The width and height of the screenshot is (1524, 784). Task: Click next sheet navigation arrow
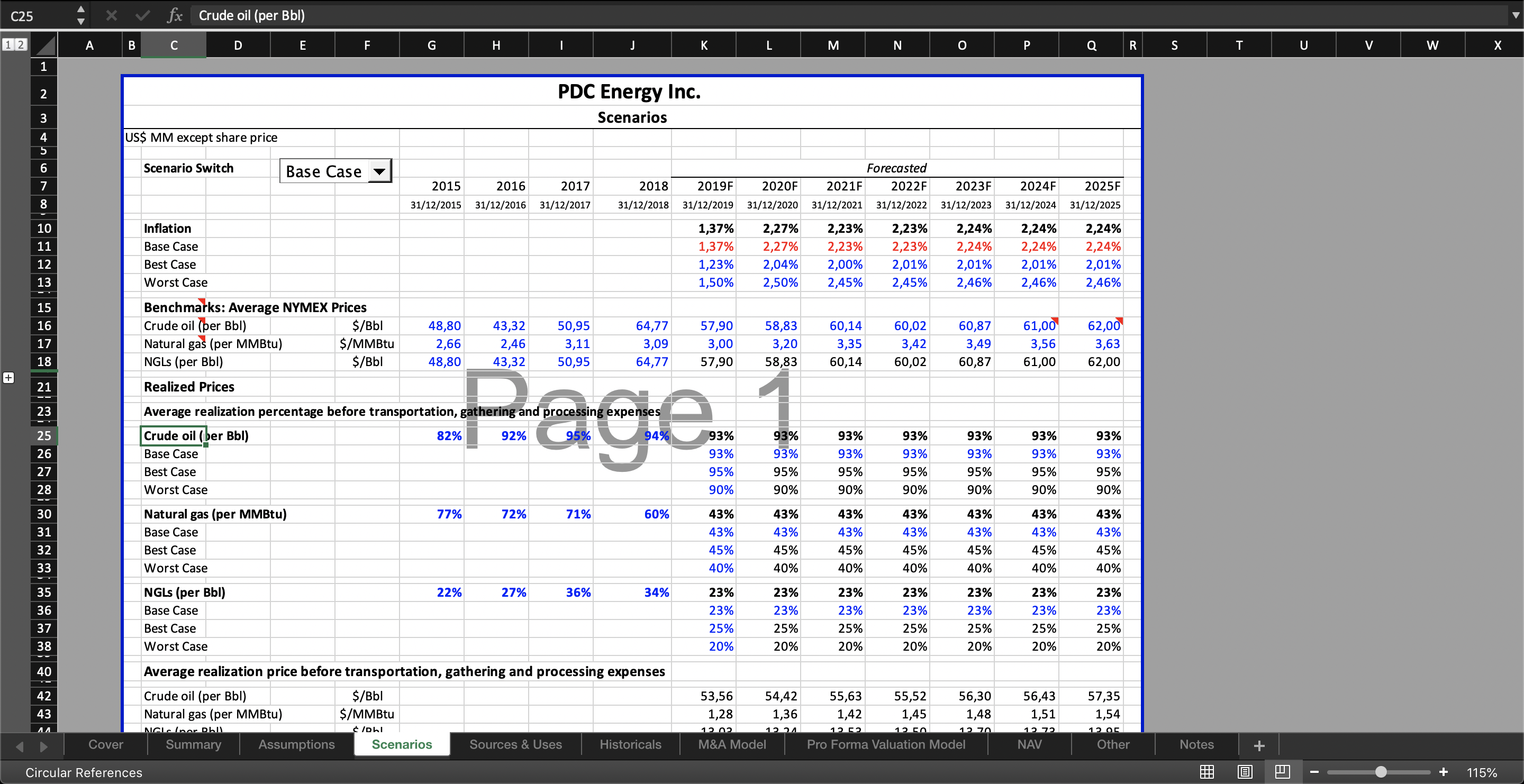point(43,746)
